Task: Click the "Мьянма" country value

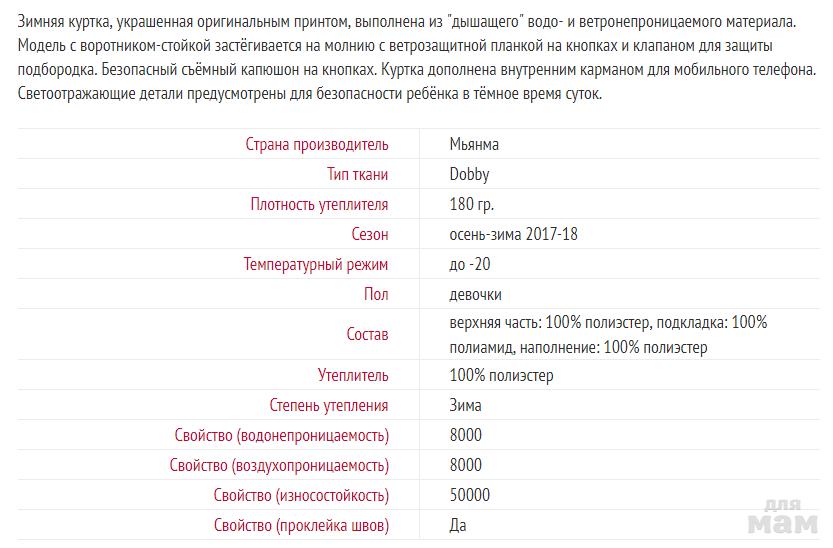Action: click(474, 144)
